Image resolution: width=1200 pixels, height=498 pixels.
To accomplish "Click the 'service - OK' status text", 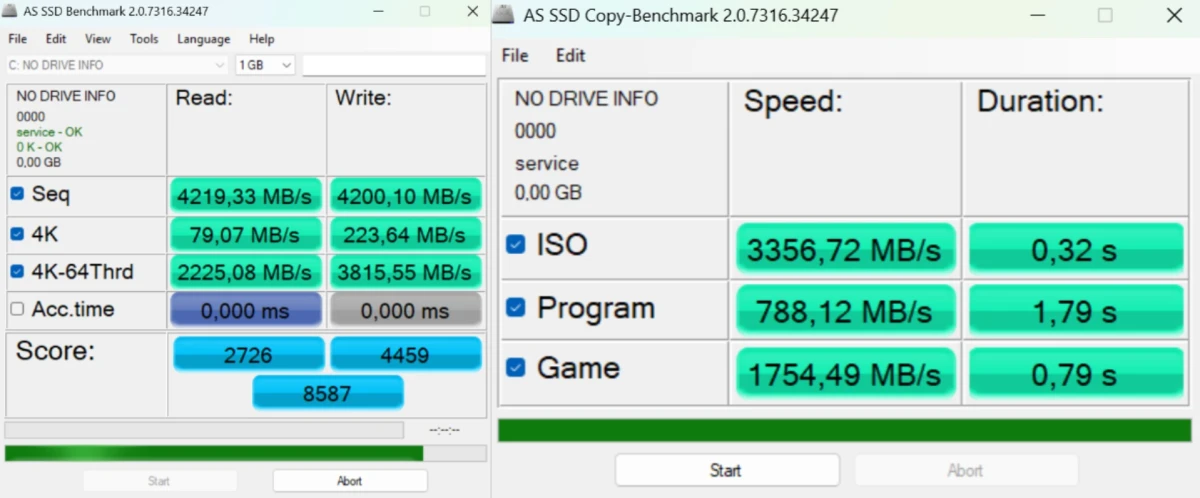I will (x=50, y=132).
